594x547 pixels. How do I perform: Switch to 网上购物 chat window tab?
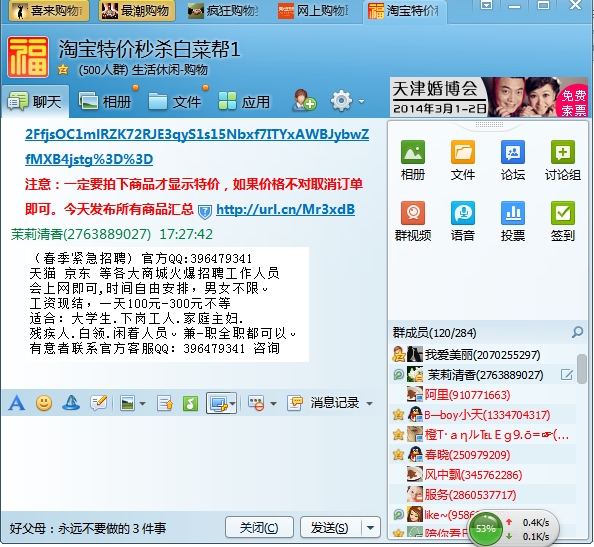(x=313, y=11)
